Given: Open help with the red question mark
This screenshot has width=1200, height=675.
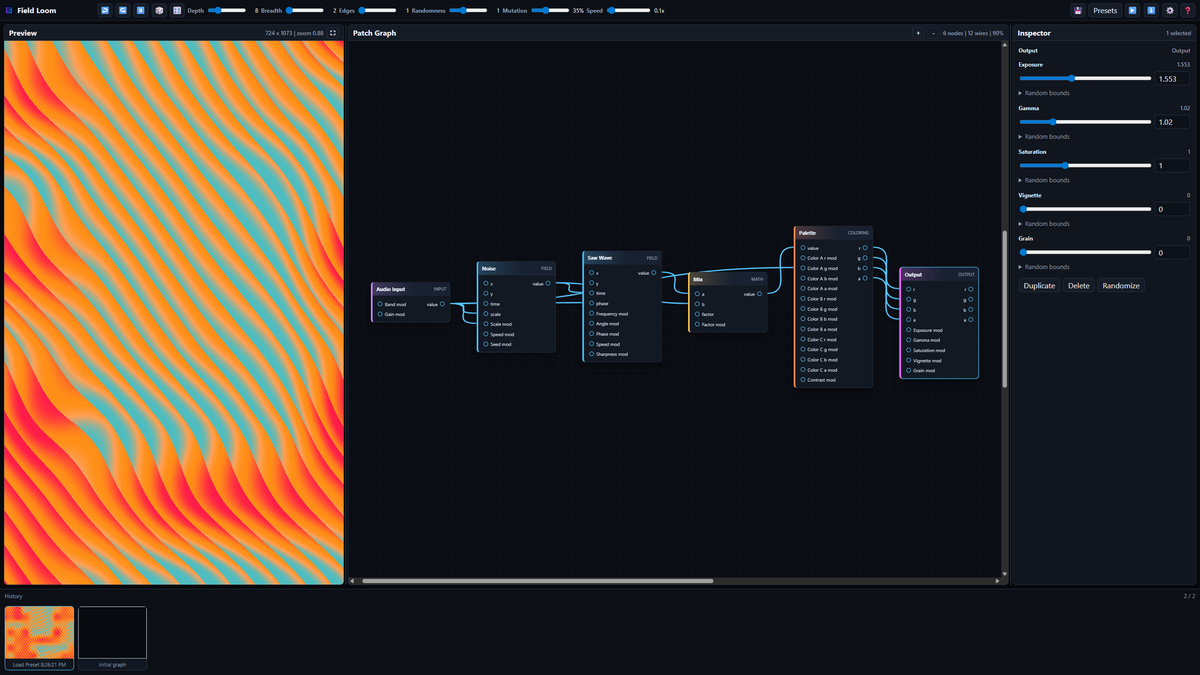Looking at the screenshot, I should pyautogui.click(x=1188, y=10).
